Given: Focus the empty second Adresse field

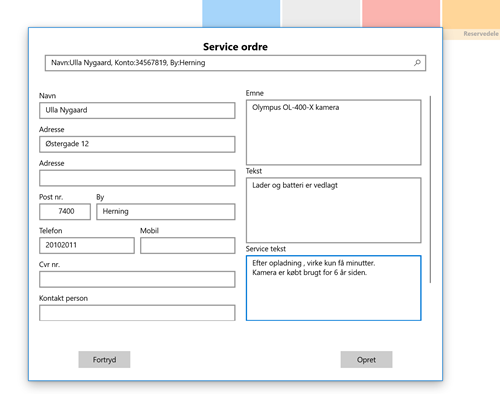Looking at the screenshot, I should (x=137, y=178).
